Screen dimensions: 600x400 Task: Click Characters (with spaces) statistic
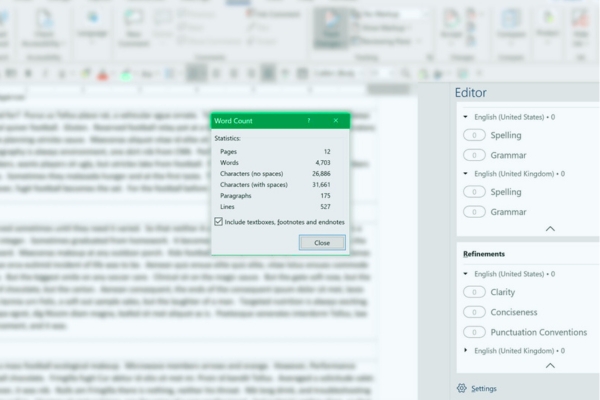pyautogui.click(x=275, y=184)
